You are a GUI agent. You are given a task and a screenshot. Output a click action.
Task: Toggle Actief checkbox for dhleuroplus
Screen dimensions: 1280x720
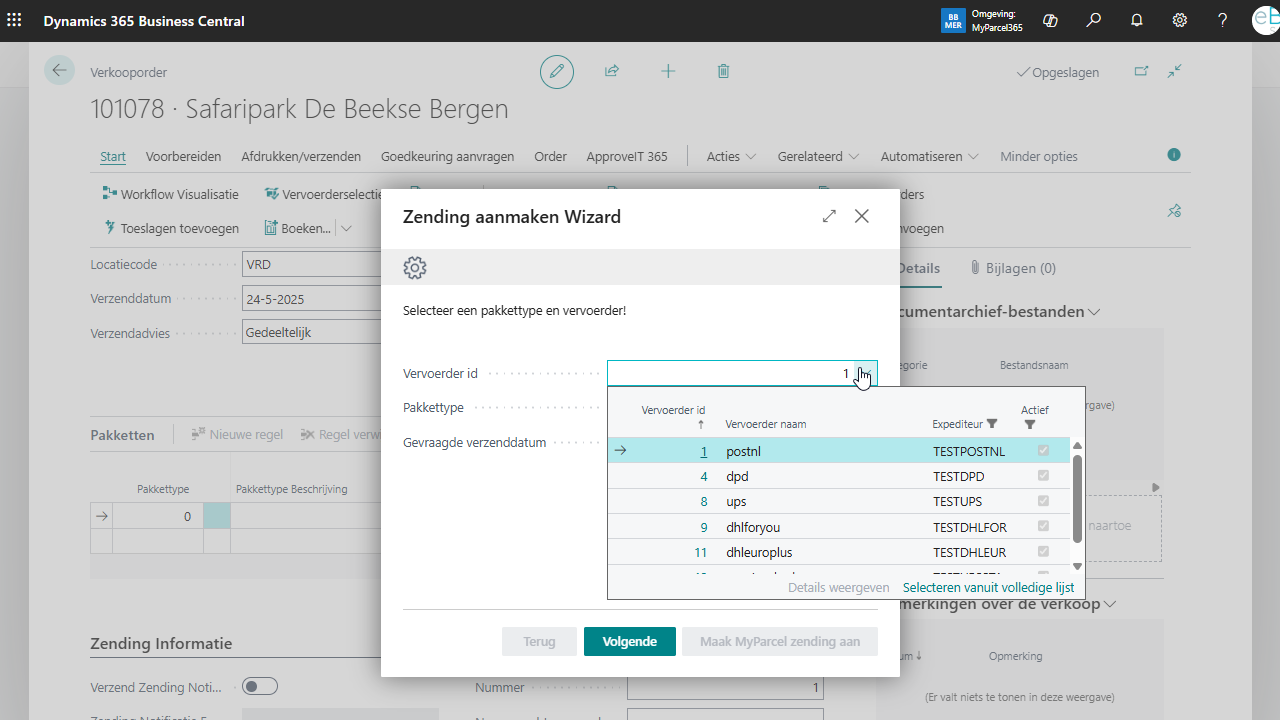click(x=1043, y=552)
